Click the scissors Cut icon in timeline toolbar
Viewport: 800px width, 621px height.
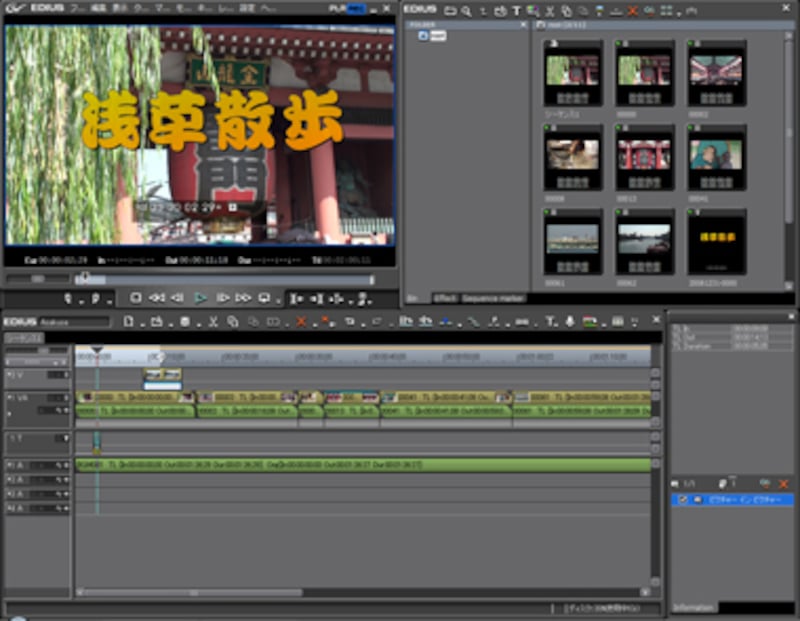[x=213, y=321]
